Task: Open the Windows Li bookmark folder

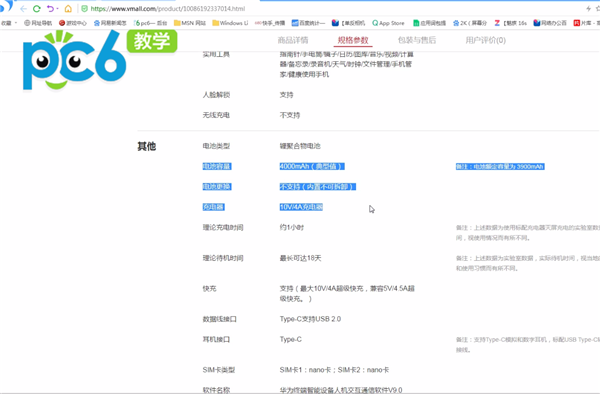Action: click(230, 23)
